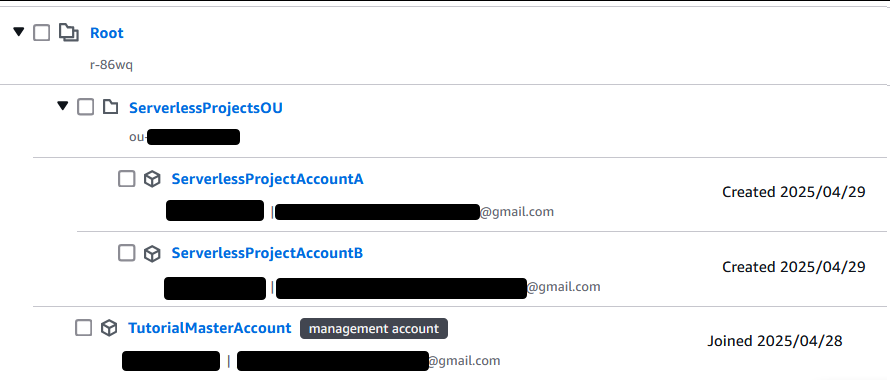Image resolution: width=890 pixels, height=380 pixels.
Task: Click the TutorialMasterAccount cube icon
Action: coord(108,328)
